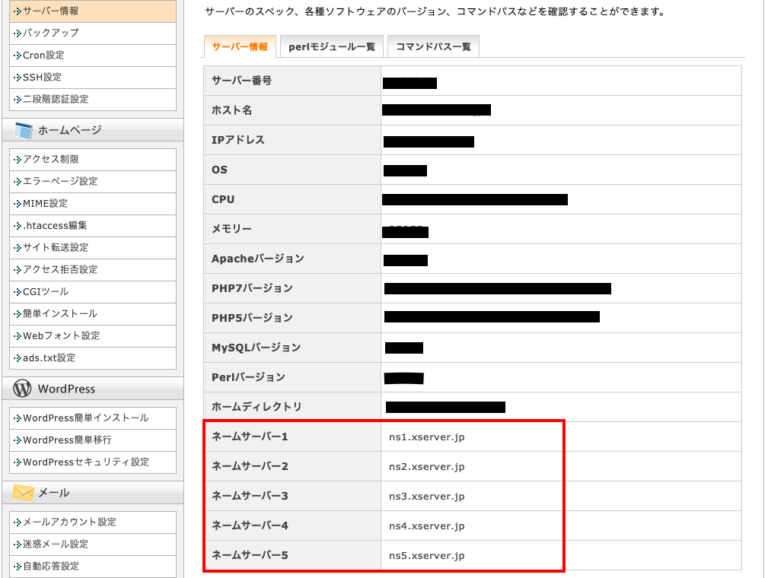Click the arrow icon beside アクセス制限
The image size is (768, 578).
tap(17, 159)
